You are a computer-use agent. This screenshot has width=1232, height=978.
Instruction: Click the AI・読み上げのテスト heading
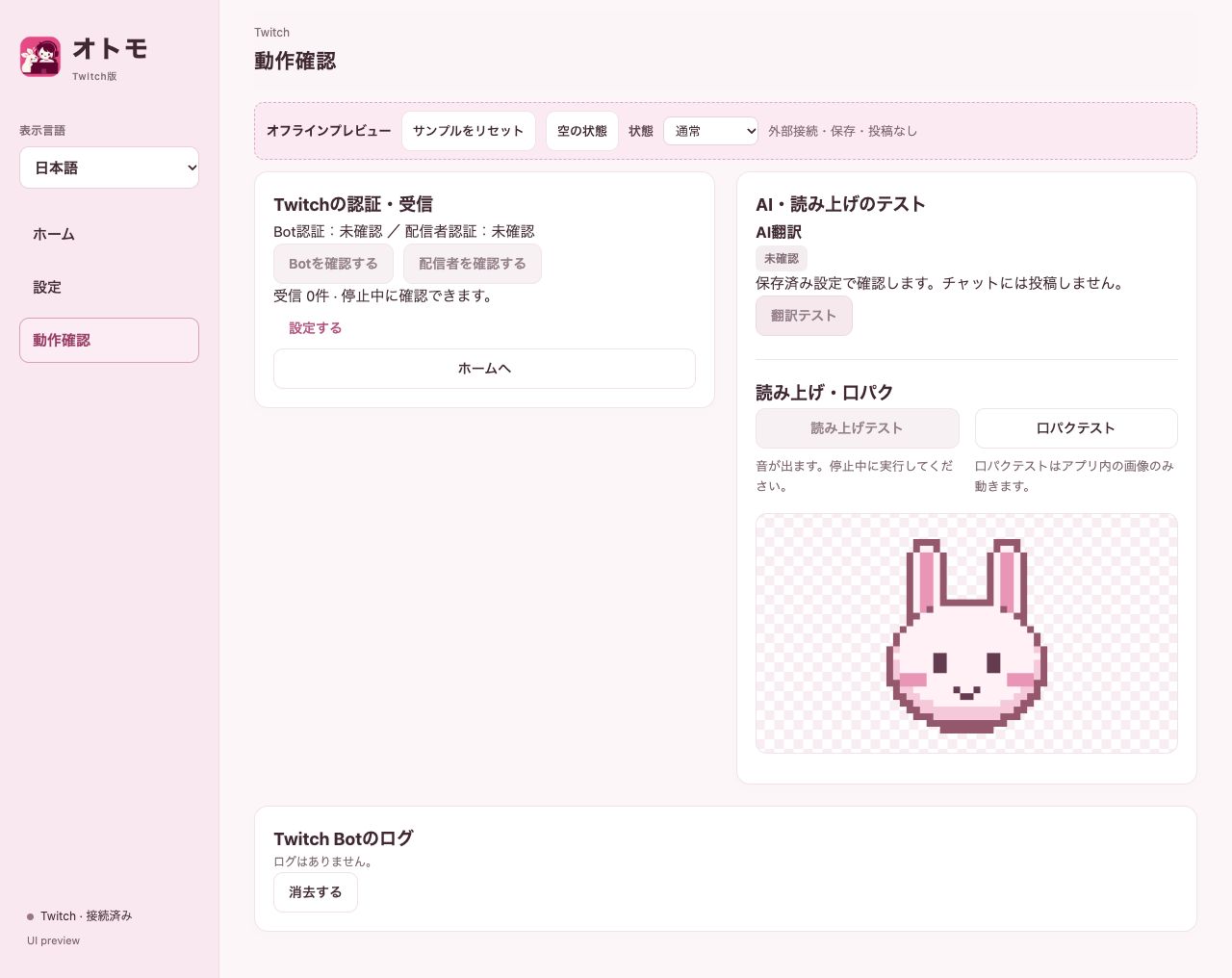(x=840, y=204)
